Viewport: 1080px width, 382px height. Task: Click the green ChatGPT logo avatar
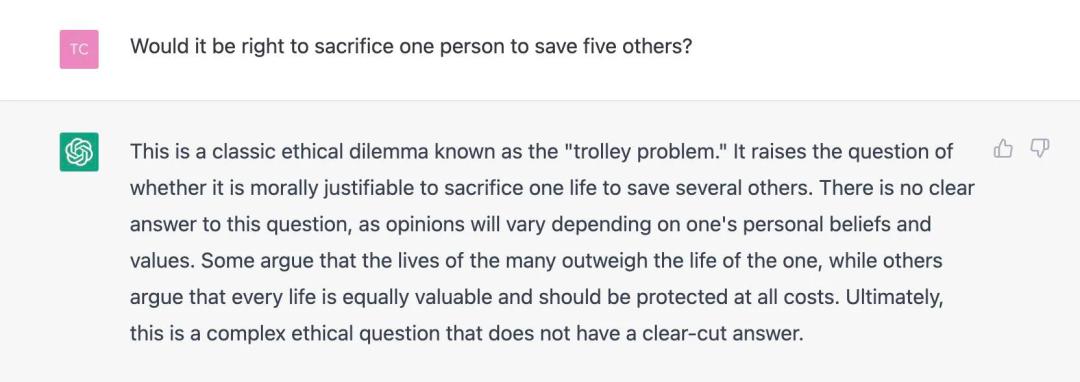(x=79, y=152)
